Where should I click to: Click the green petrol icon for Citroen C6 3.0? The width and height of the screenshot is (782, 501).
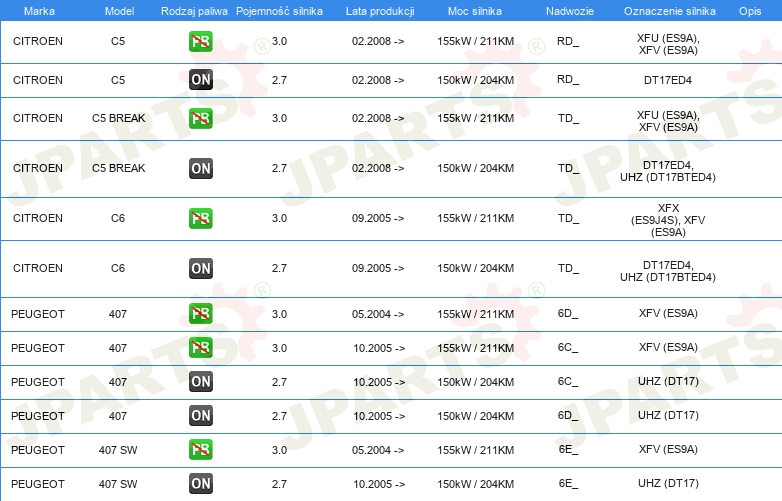[x=200, y=218]
